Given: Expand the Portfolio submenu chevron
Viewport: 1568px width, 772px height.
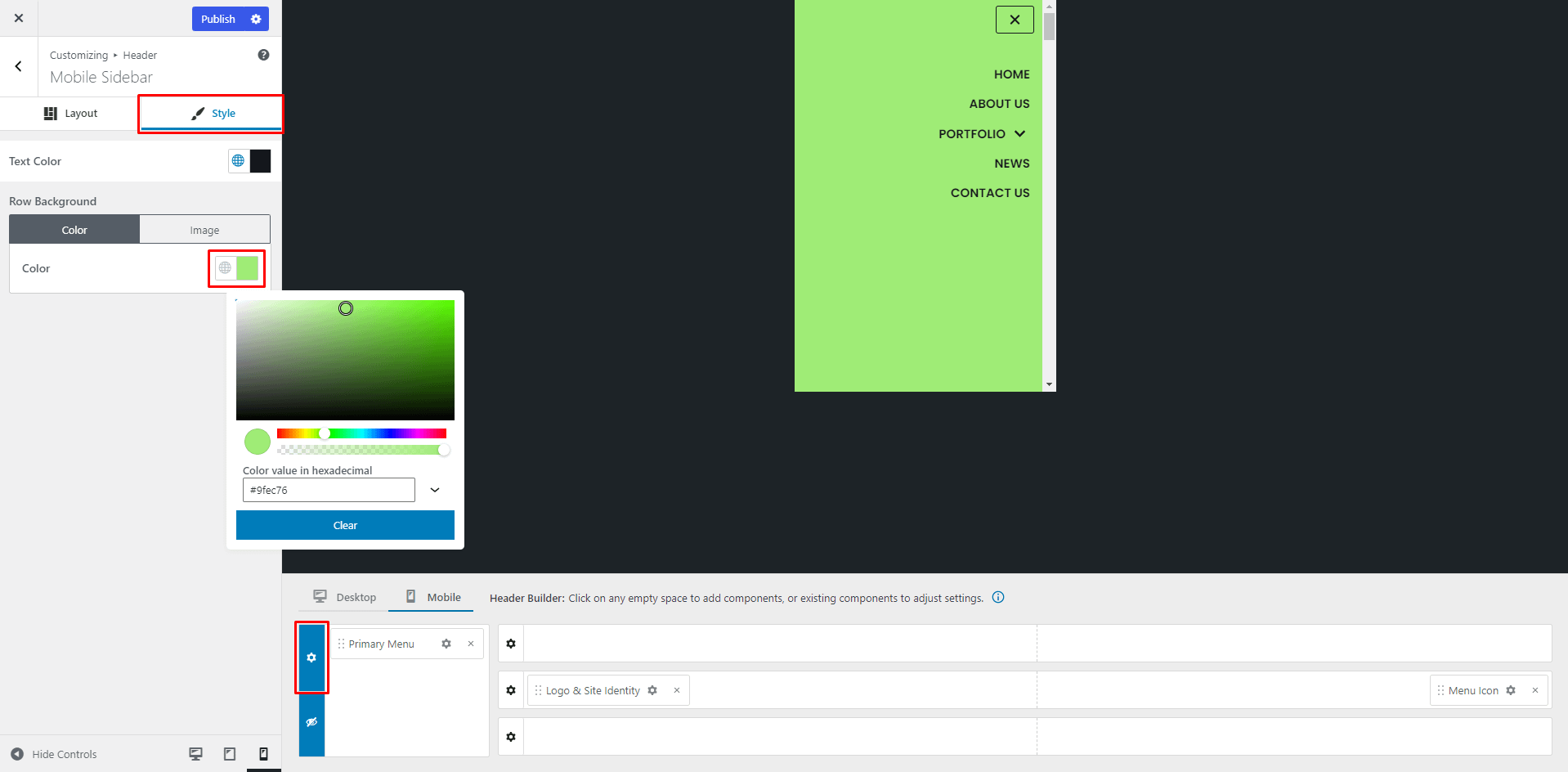Looking at the screenshot, I should pyautogui.click(x=1019, y=133).
